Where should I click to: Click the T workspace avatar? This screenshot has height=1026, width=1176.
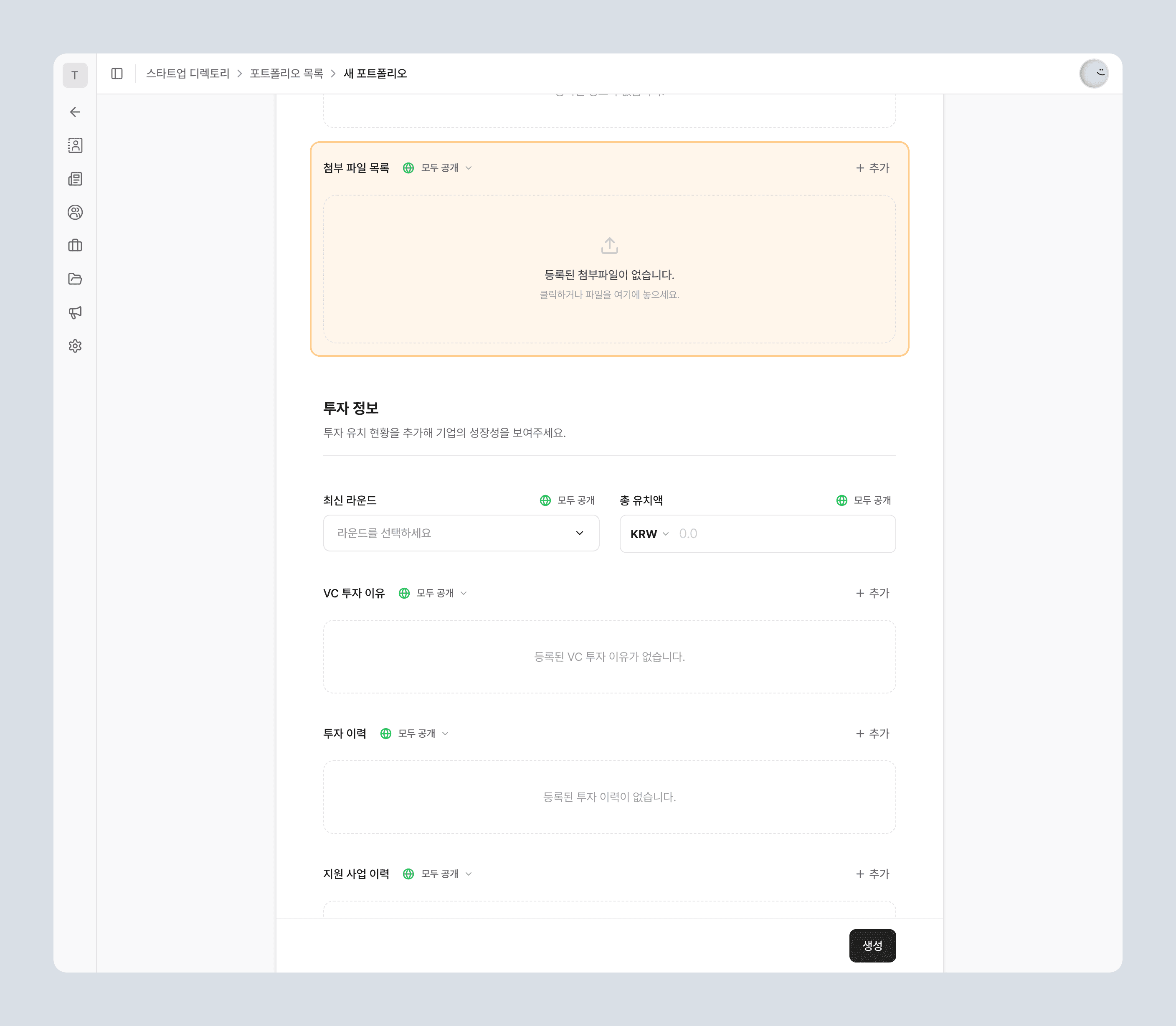[75, 75]
